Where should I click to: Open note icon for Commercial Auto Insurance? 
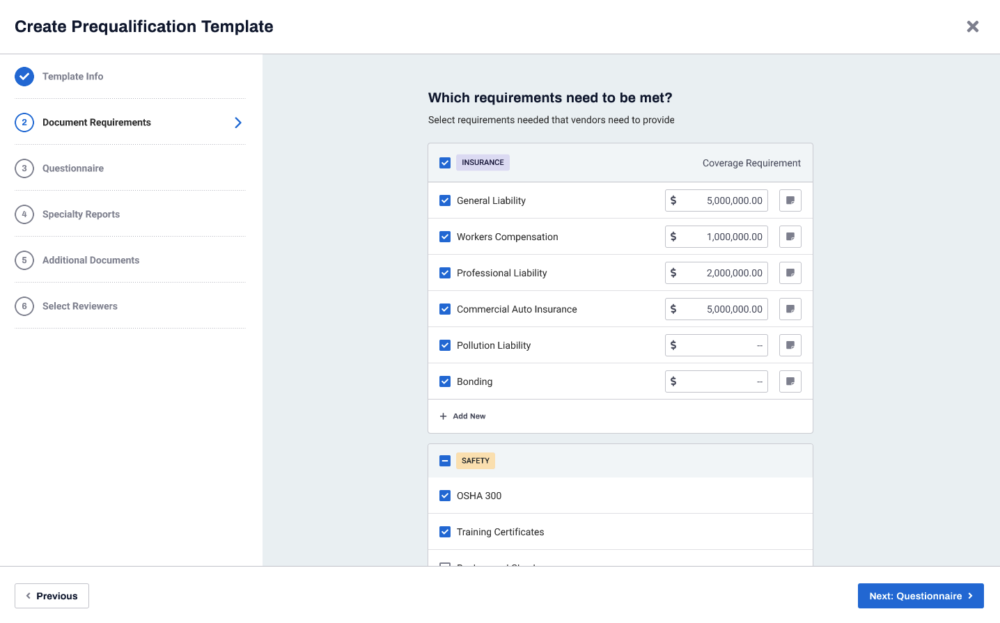[790, 309]
